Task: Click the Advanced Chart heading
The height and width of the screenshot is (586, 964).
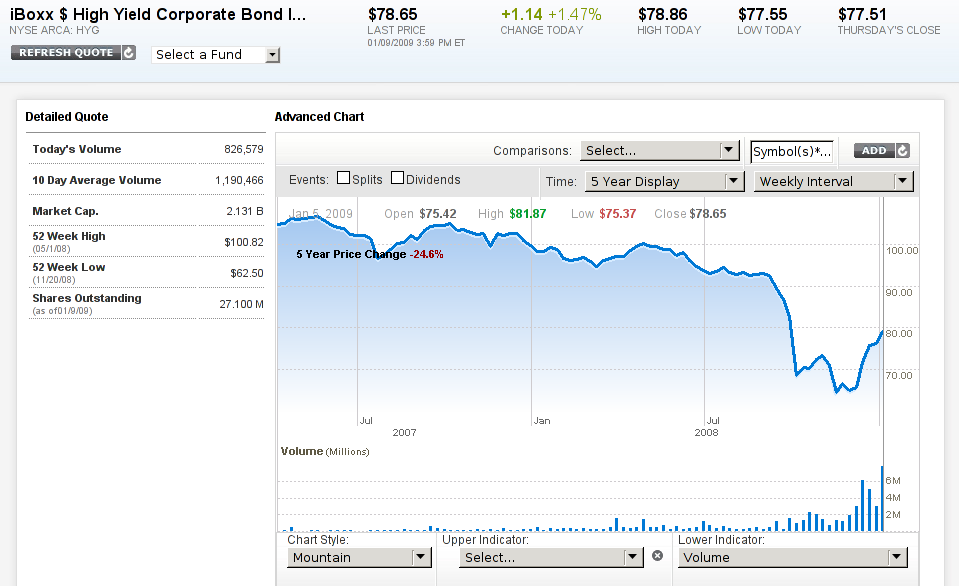Action: pyautogui.click(x=319, y=117)
